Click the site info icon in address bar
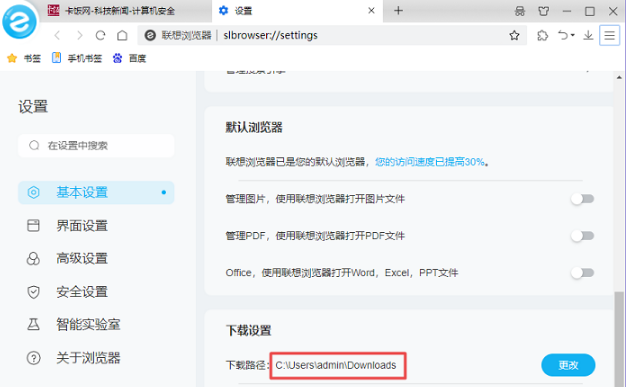The image size is (627, 387). (x=150, y=36)
